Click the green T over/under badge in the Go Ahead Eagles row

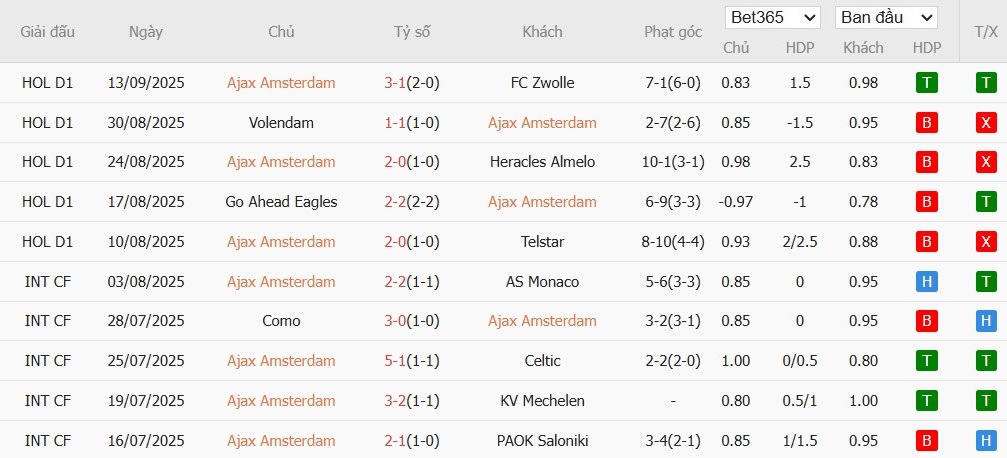pos(986,202)
